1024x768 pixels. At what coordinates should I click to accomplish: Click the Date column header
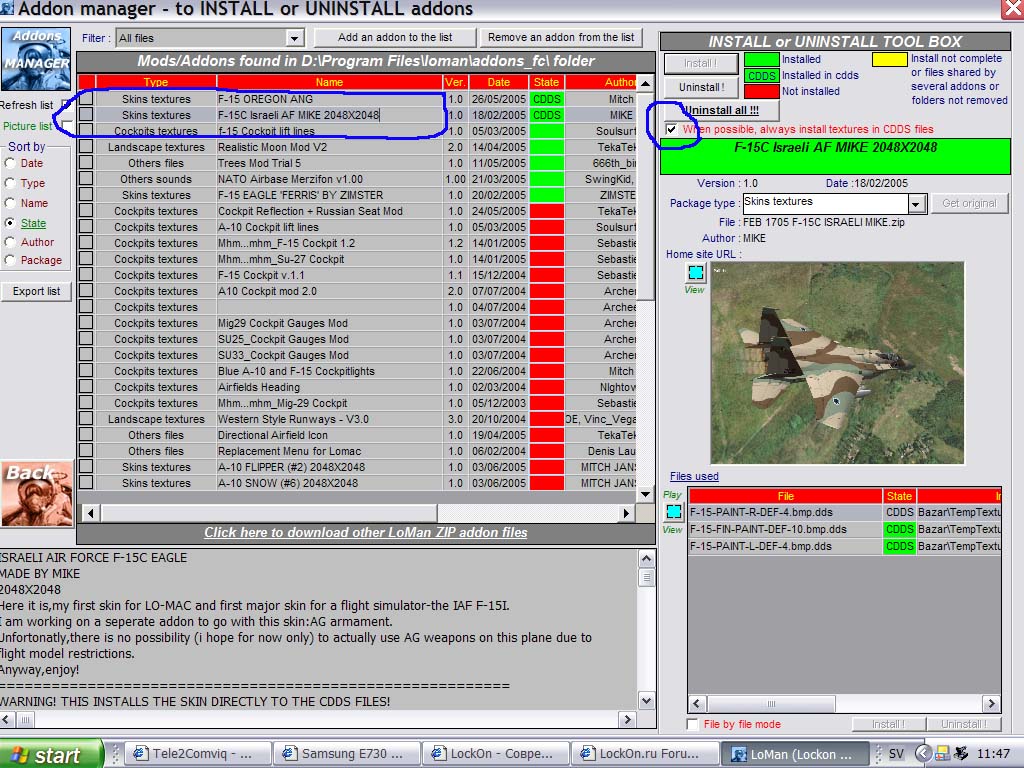[498, 82]
